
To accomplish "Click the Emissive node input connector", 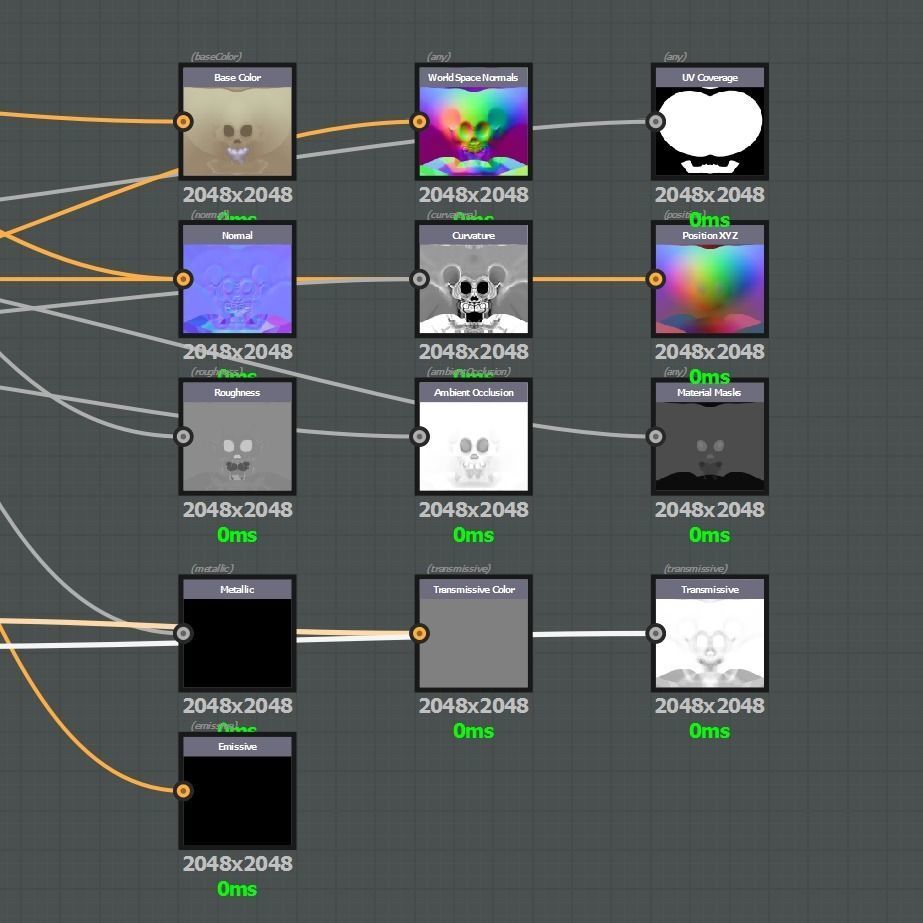I will click(184, 791).
